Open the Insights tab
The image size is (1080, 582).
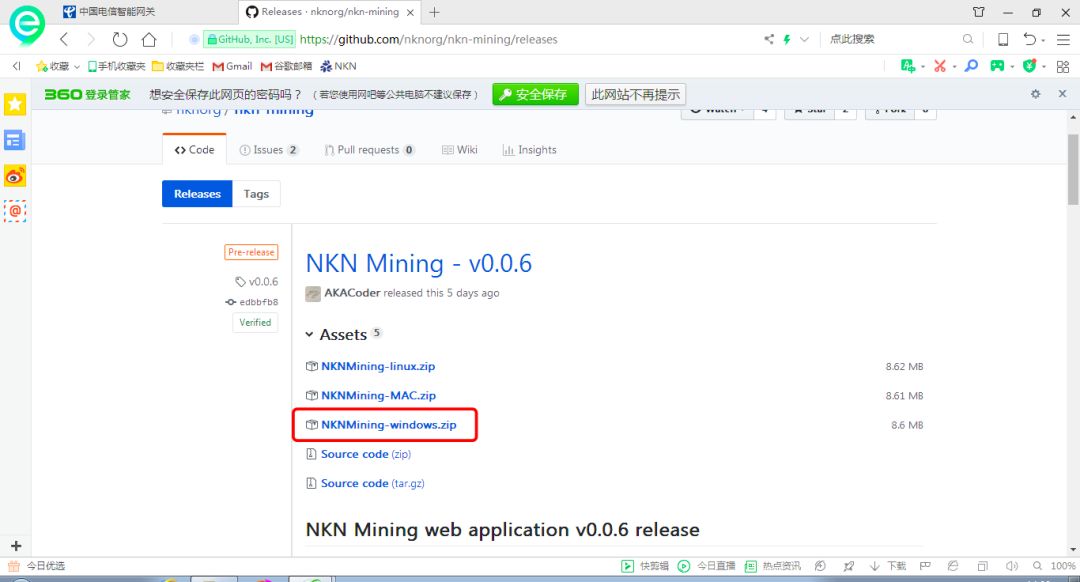pyautogui.click(x=529, y=149)
